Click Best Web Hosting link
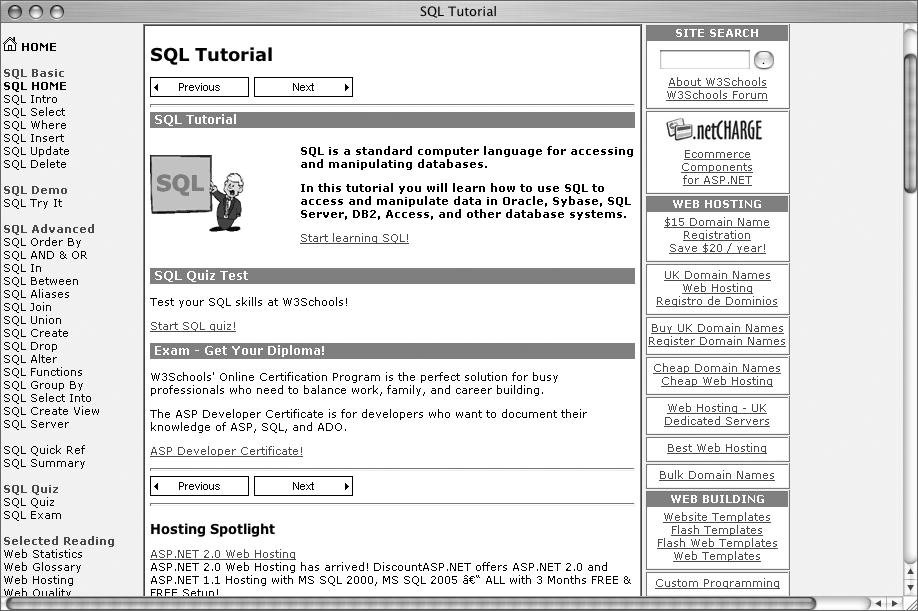 click(717, 448)
